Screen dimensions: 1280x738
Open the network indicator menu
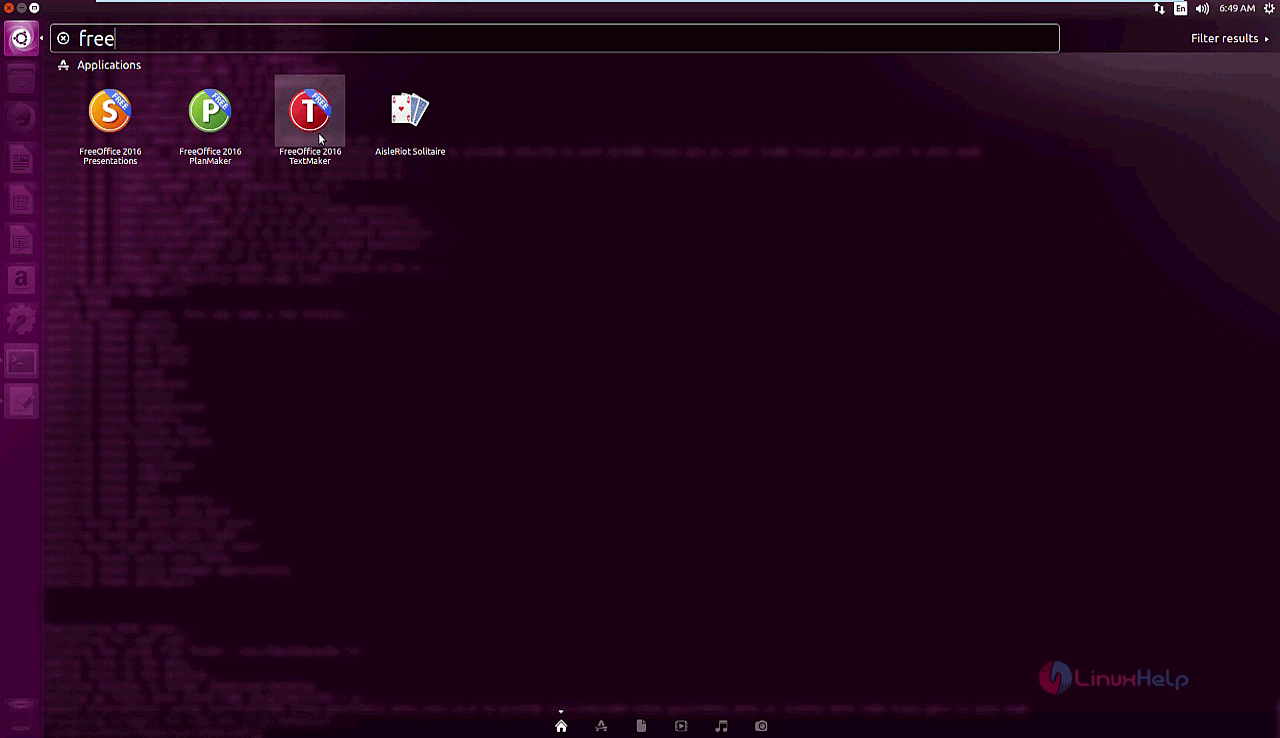[x=1159, y=8]
